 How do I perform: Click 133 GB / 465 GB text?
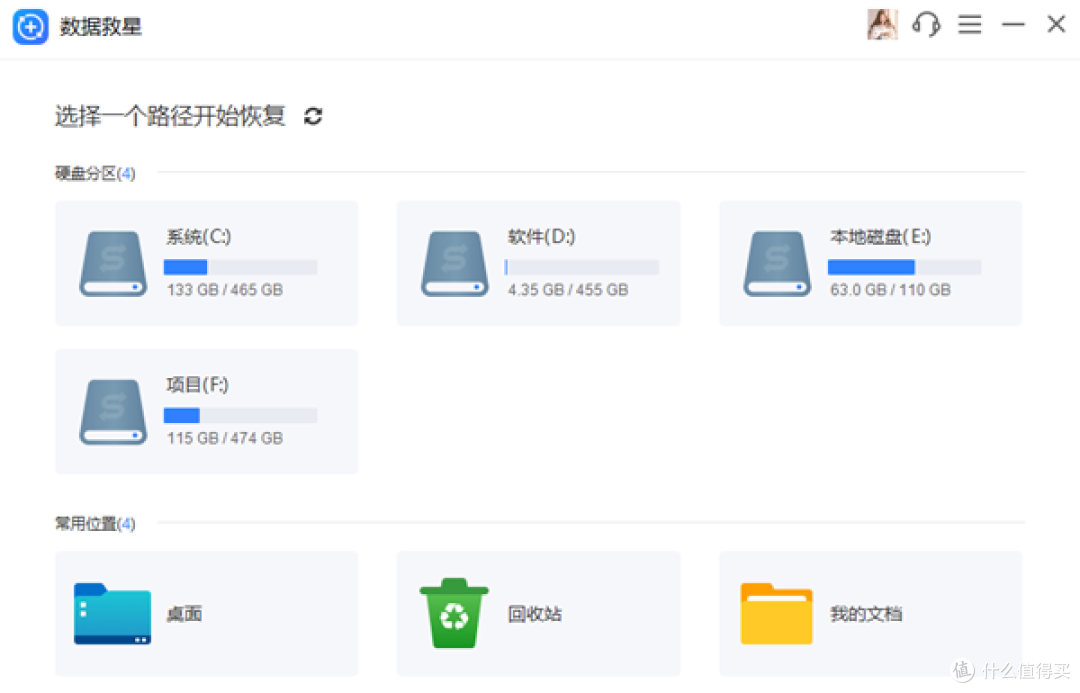click(225, 290)
